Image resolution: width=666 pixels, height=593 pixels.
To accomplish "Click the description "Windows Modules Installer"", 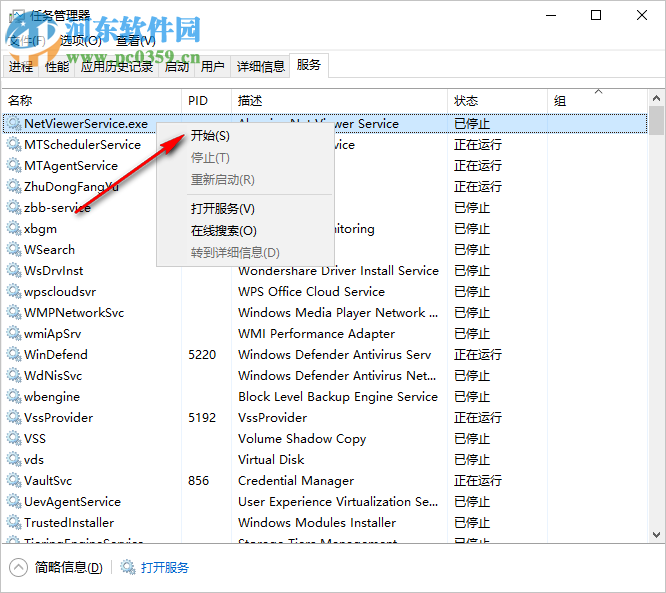I will (317, 523).
